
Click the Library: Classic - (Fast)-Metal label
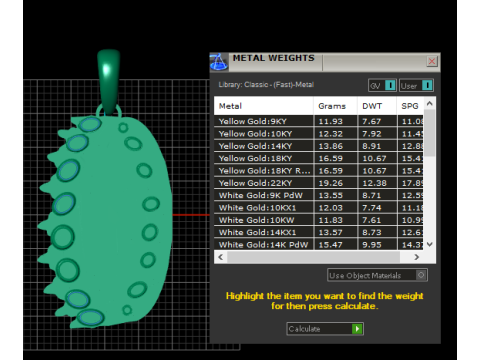(266, 85)
